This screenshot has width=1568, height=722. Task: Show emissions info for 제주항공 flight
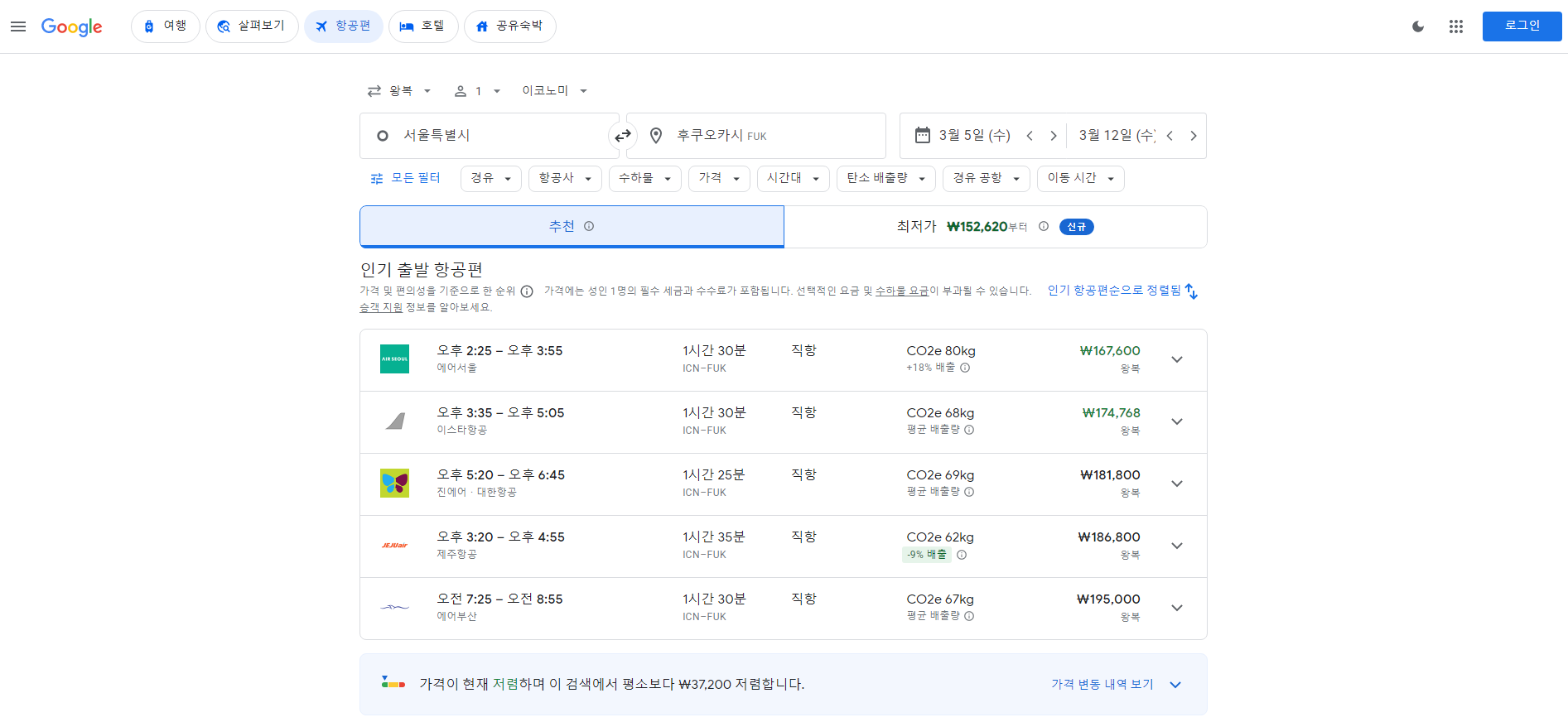pyautogui.click(x=962, y=555)
